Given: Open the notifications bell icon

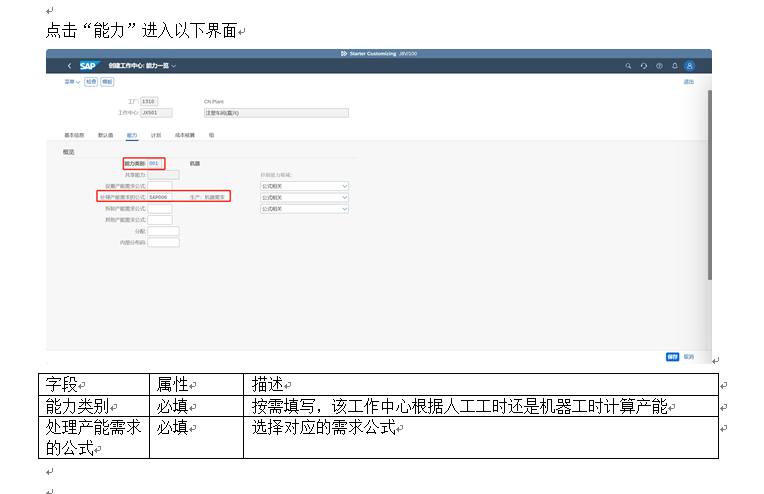Looking at the screenshot, I should pyautogui.click(x=674, y=66).
